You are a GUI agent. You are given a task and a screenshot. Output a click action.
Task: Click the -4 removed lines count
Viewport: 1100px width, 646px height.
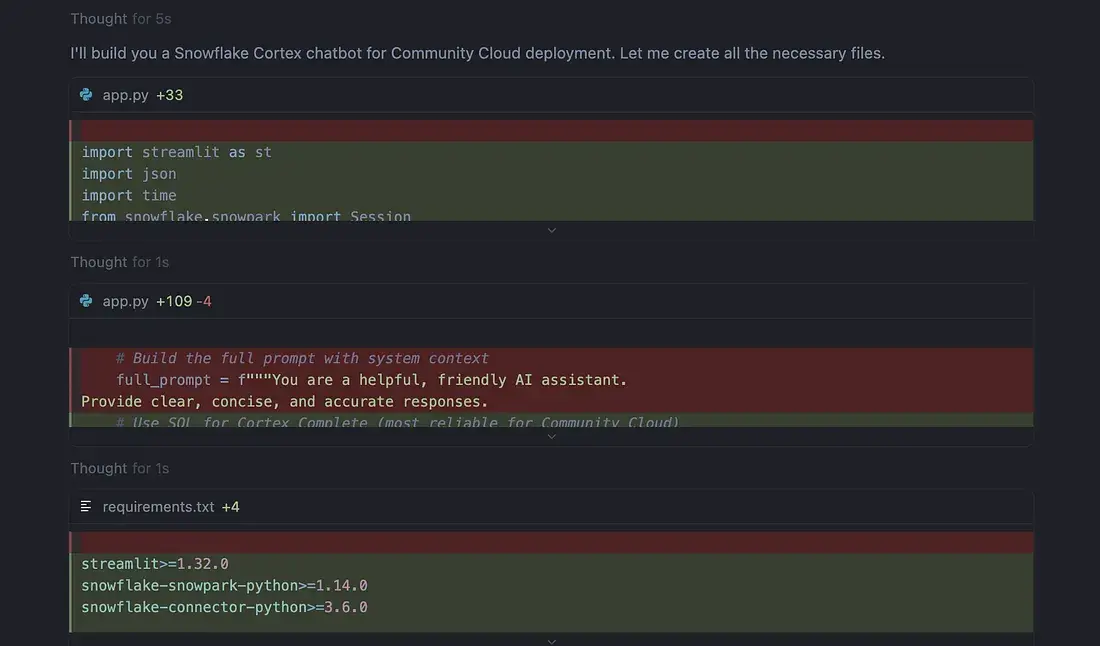click(x=204, y=301)
